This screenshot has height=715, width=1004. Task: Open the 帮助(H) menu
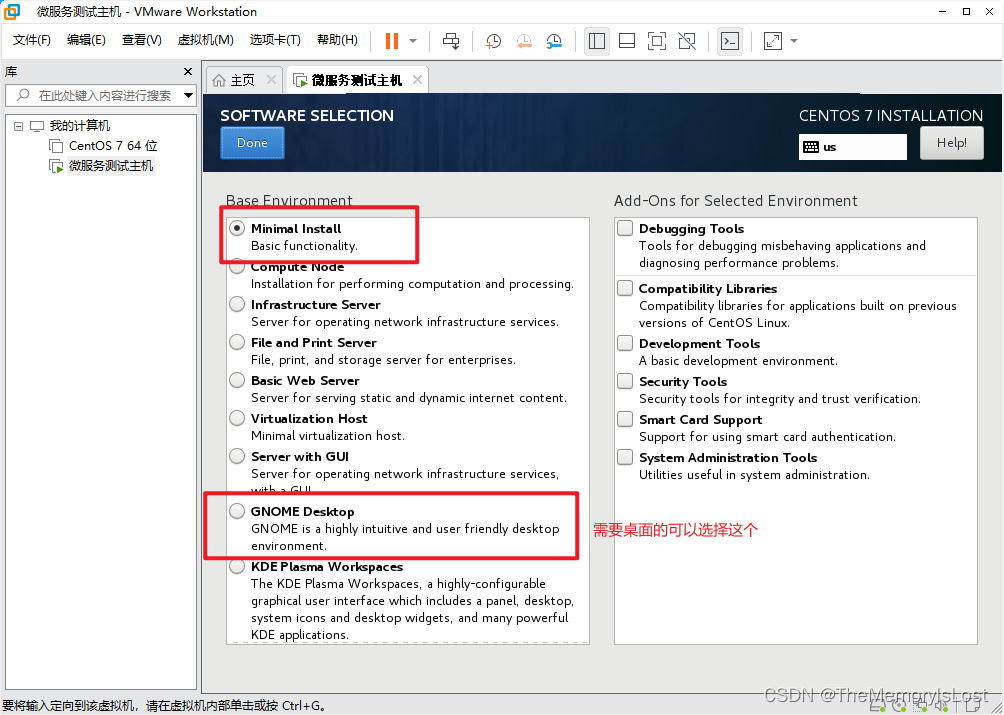[337, 40]
